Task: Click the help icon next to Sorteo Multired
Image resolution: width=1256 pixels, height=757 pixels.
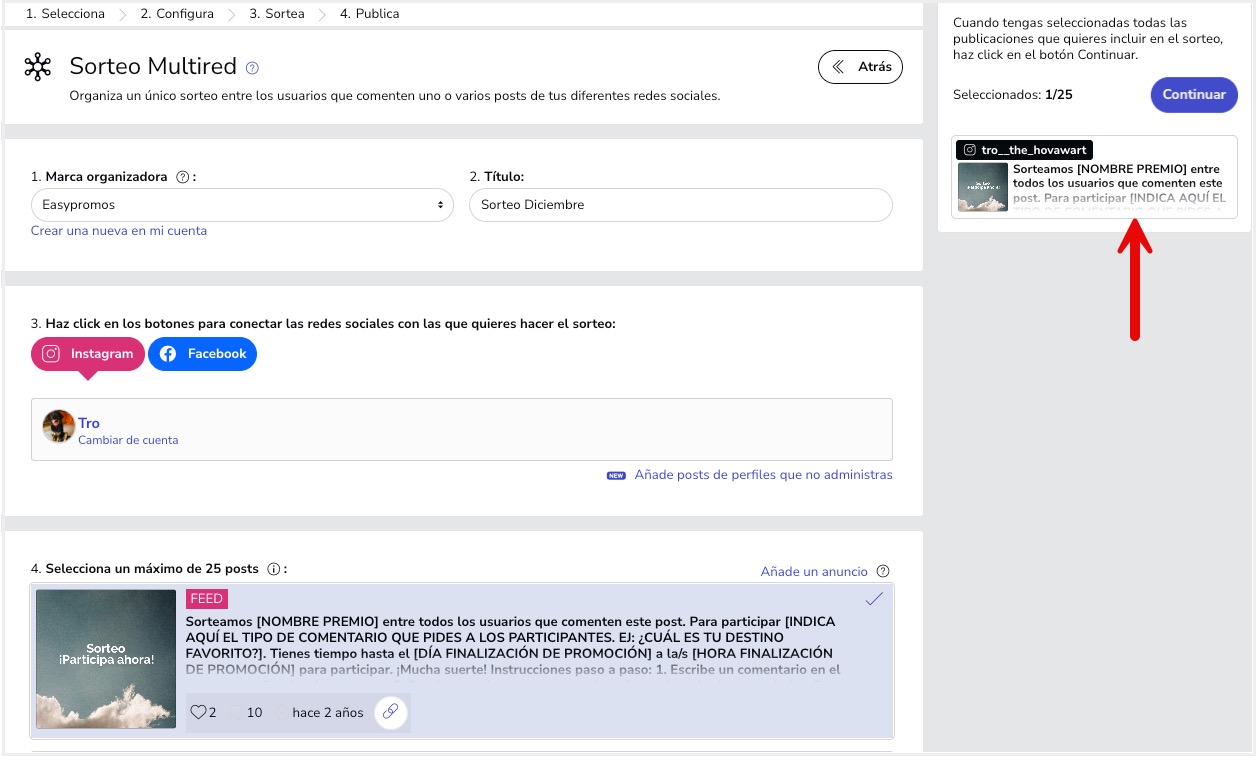Action: 252,68
